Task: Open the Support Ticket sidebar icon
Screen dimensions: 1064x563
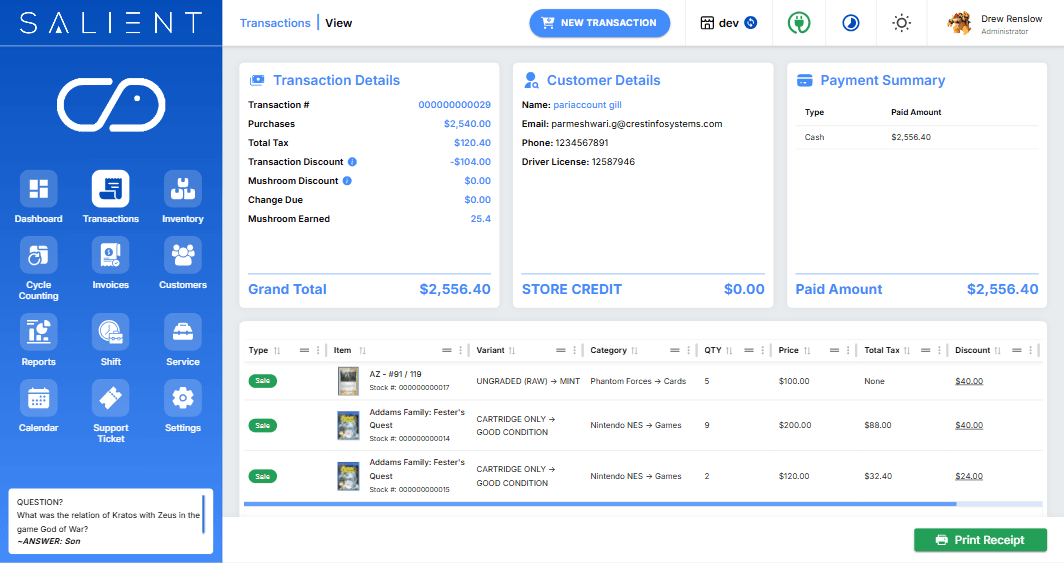Action: pos(111,397)
